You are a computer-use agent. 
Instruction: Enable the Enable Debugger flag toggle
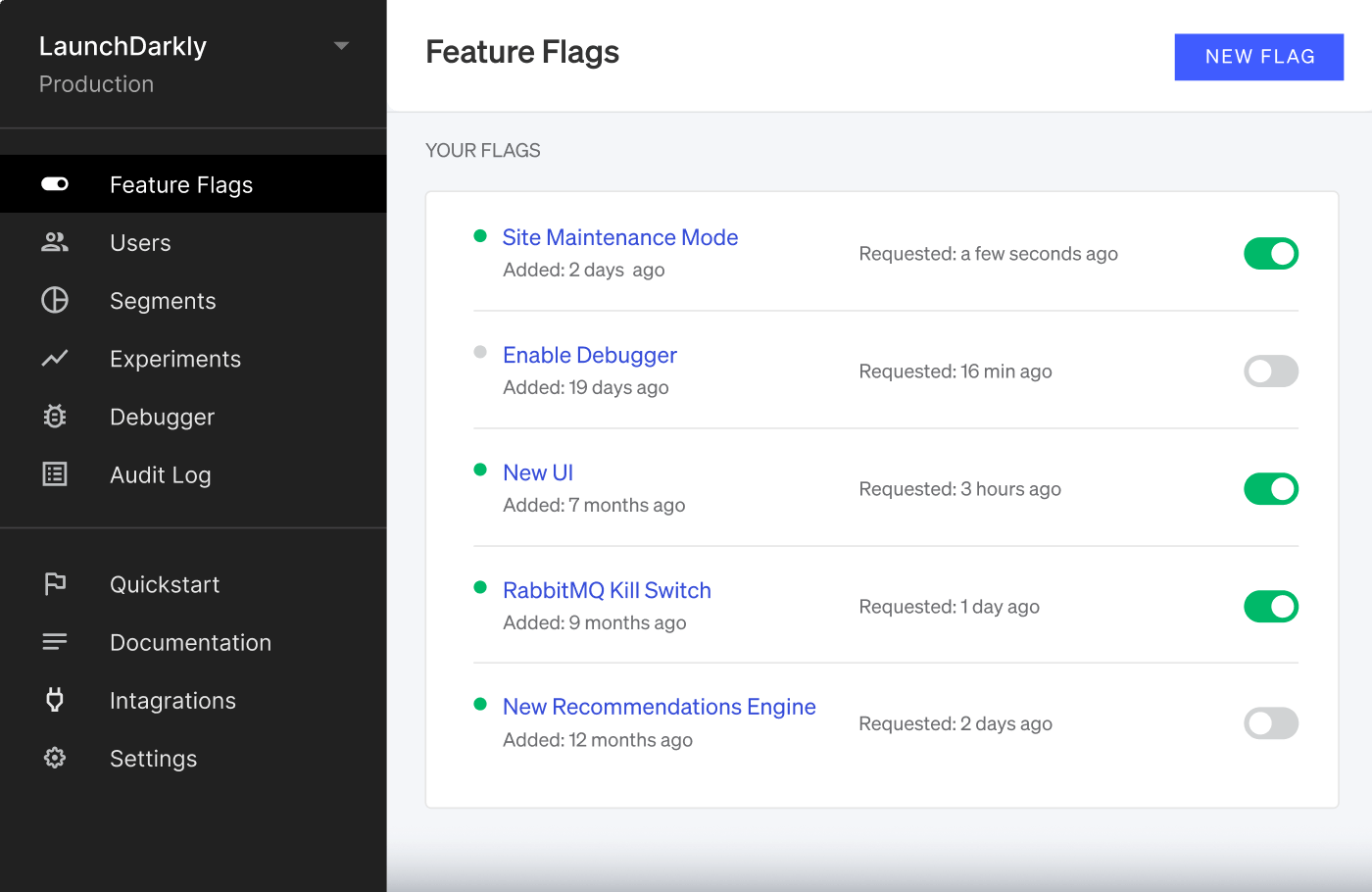pyautogui.click(x=1271, y=372)
